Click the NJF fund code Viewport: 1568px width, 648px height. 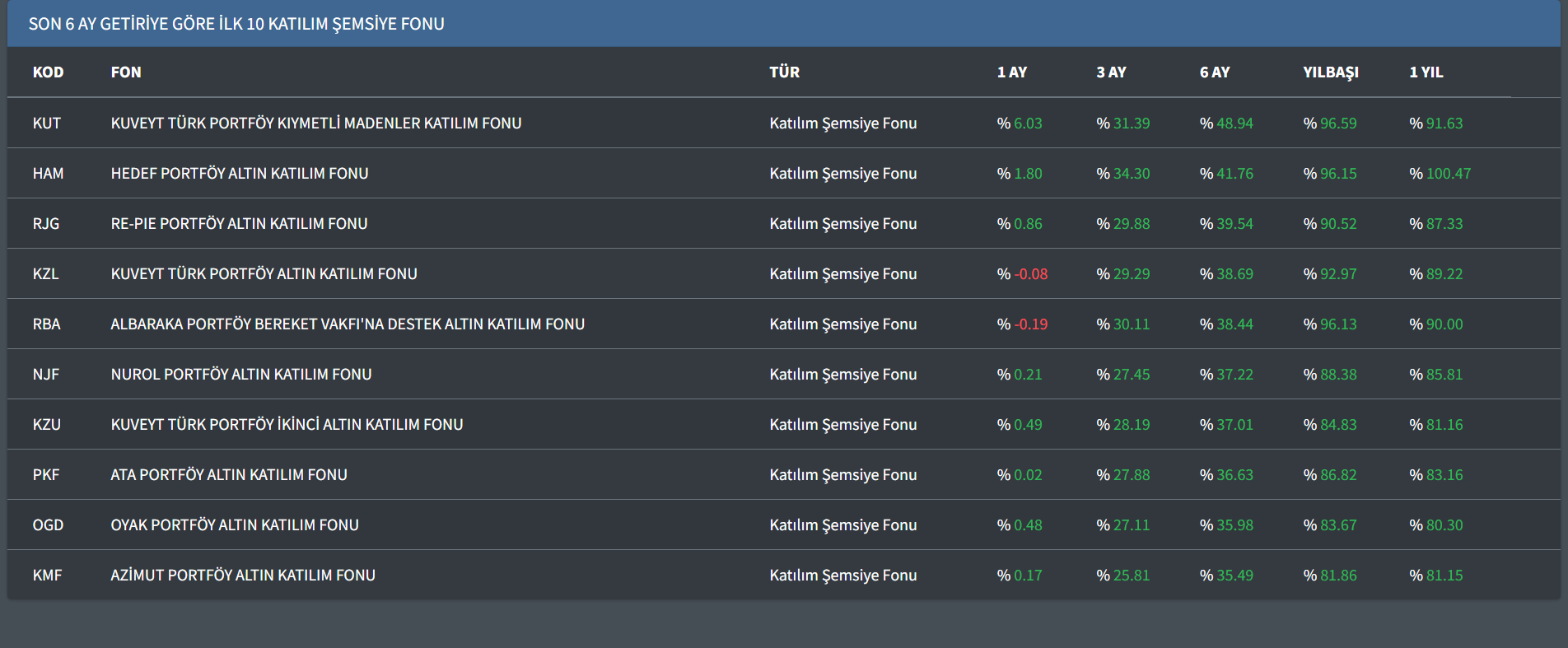(46, 375)
